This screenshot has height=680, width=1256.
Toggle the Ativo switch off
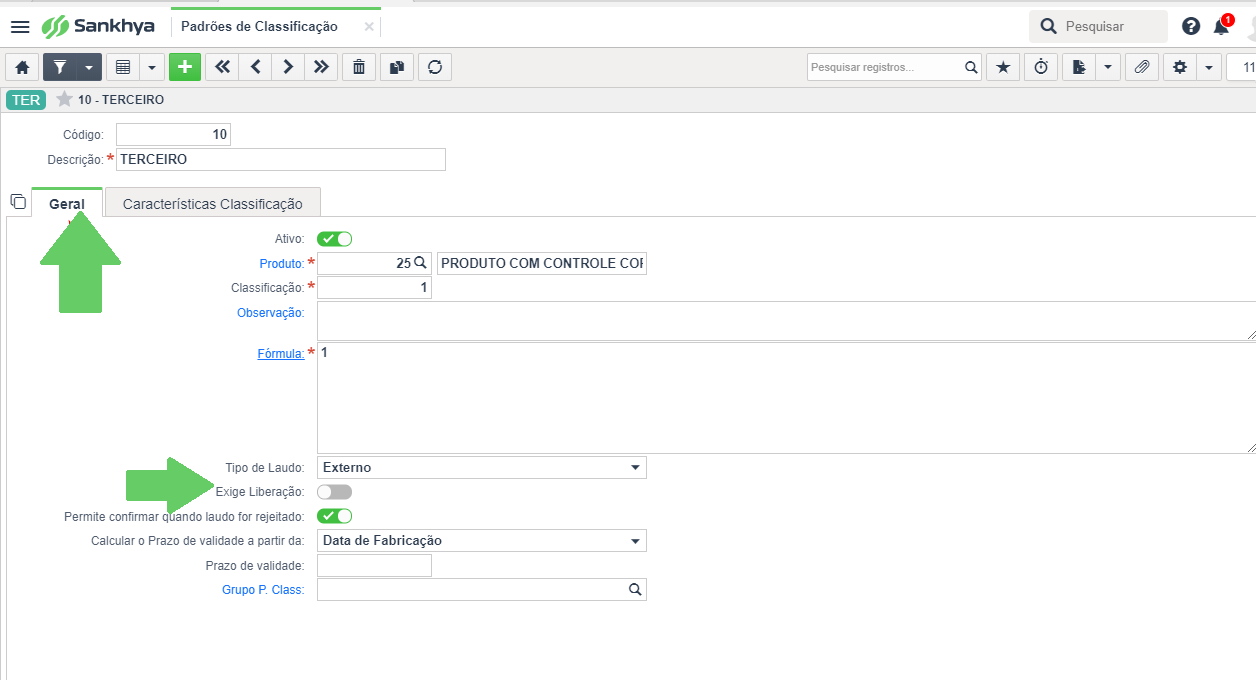click(x=334, y=239)
